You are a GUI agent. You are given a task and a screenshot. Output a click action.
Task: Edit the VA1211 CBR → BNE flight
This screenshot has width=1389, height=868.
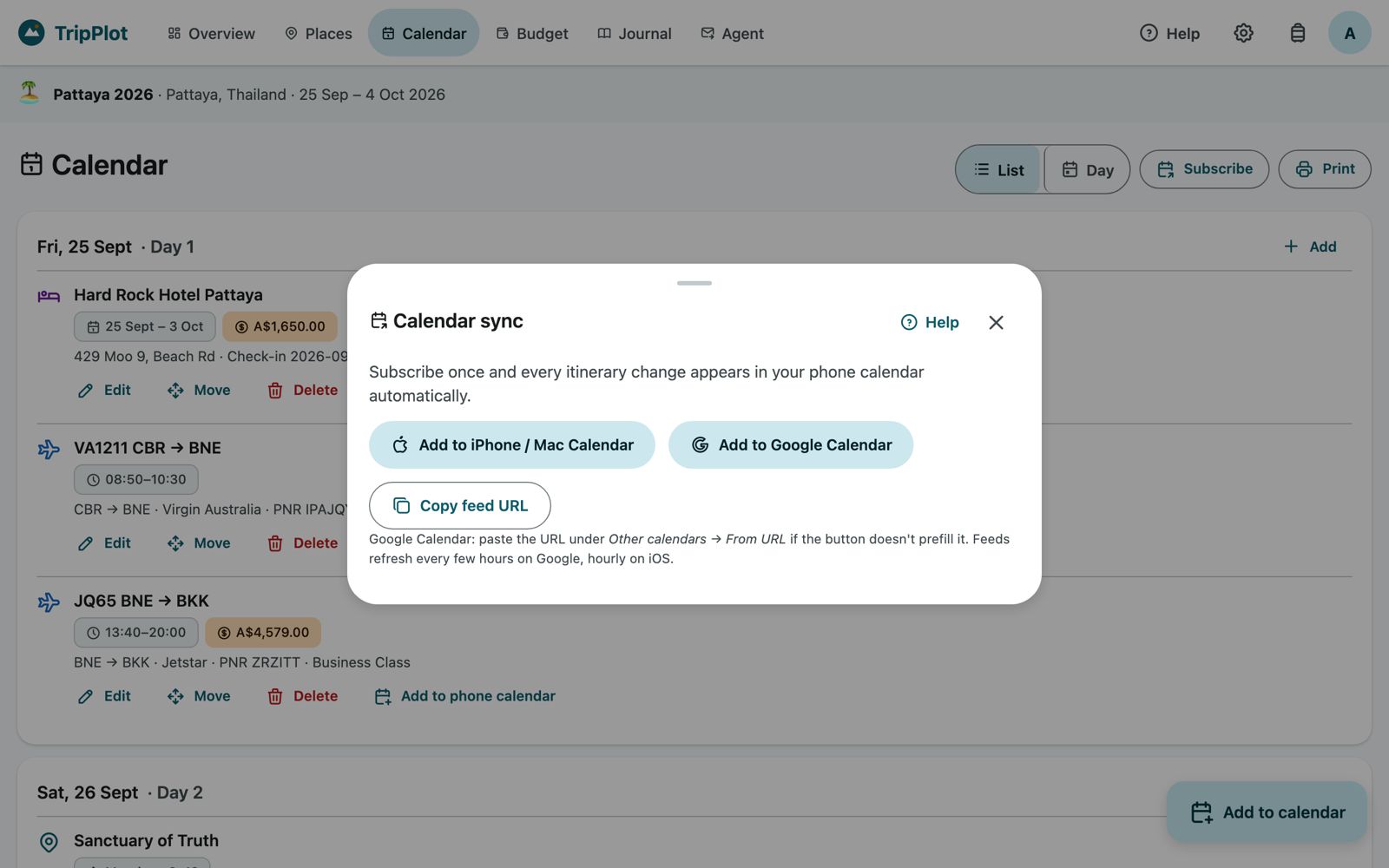104,542
